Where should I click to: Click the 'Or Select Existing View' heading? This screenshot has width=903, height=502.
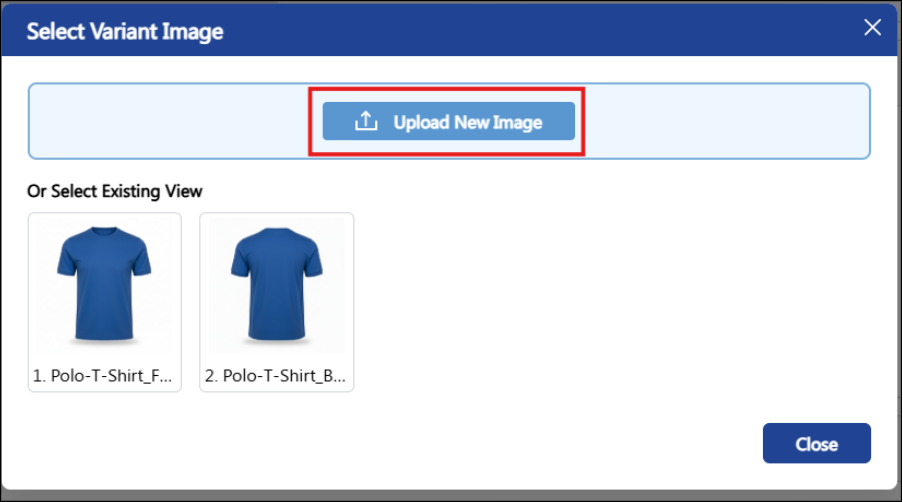tap(115, 191)
